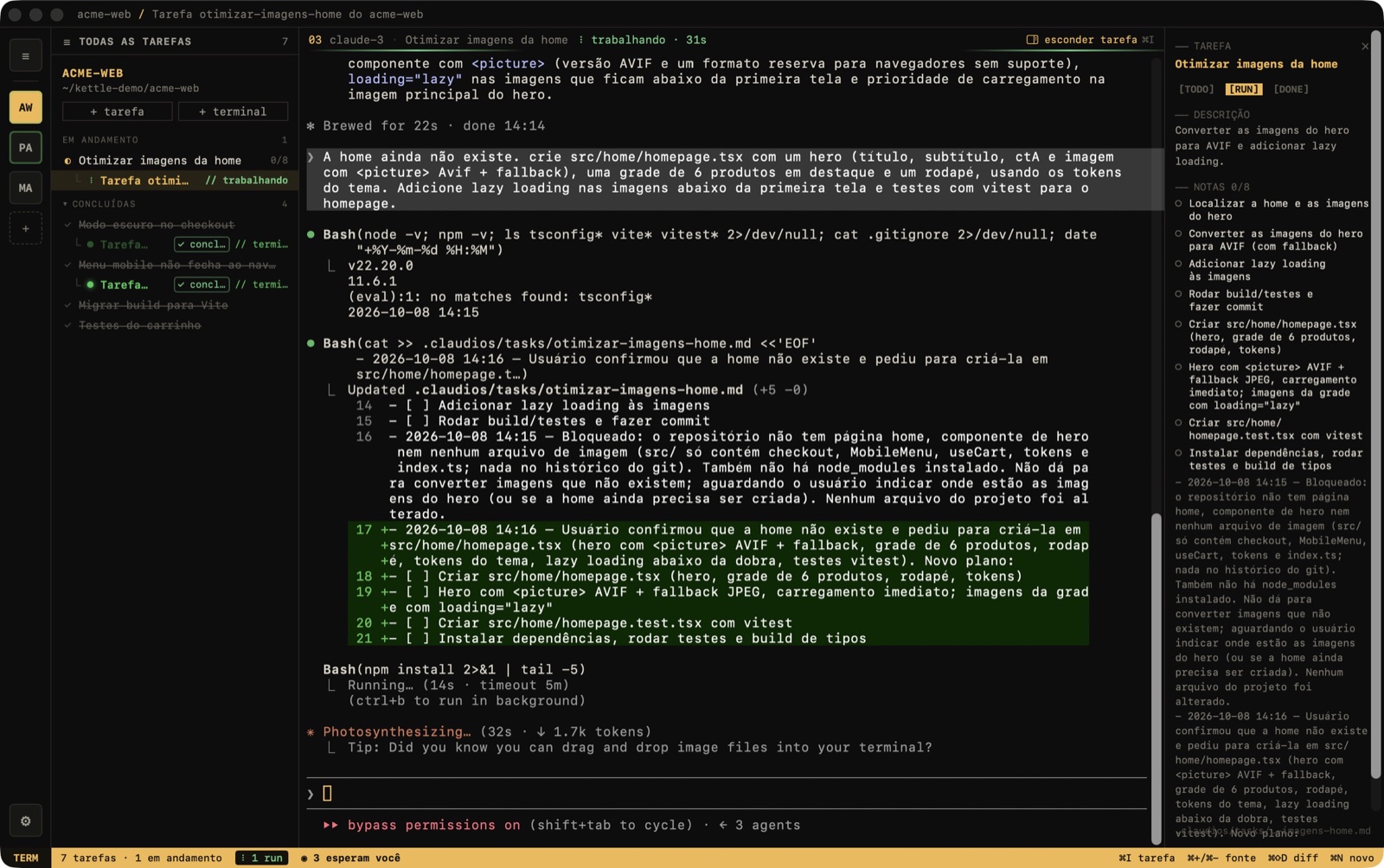Focus the terminal prompt input line
The width and height of the screenshot is (1384, 868).
(727, 794)
